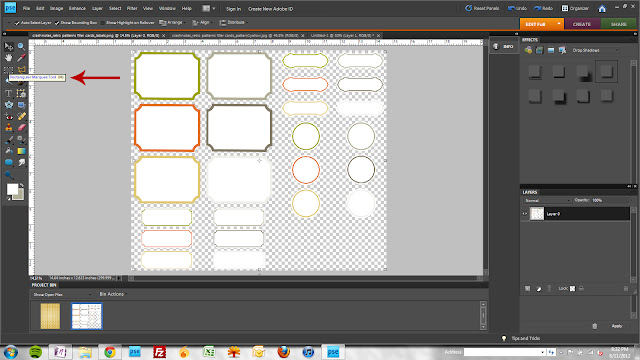The width and height of the screenshot is (640, 360).
Task: Pick the Eyedropper tool
Action: click(21, 58)
